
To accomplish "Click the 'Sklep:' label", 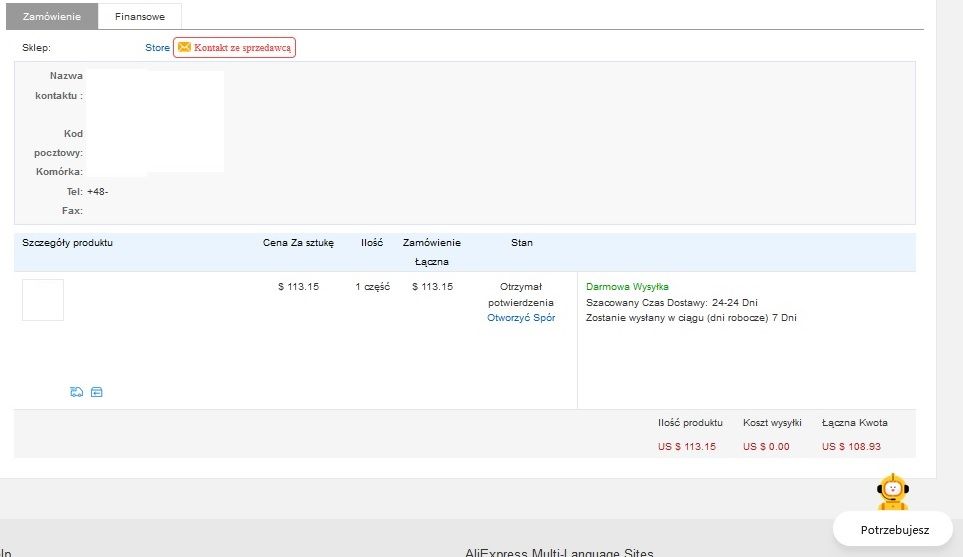I will pyautogui.click(x=36, y=47).
